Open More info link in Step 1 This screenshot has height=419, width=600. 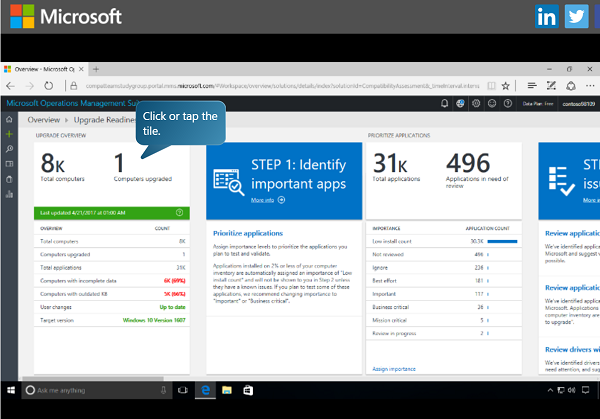point(262,200)
